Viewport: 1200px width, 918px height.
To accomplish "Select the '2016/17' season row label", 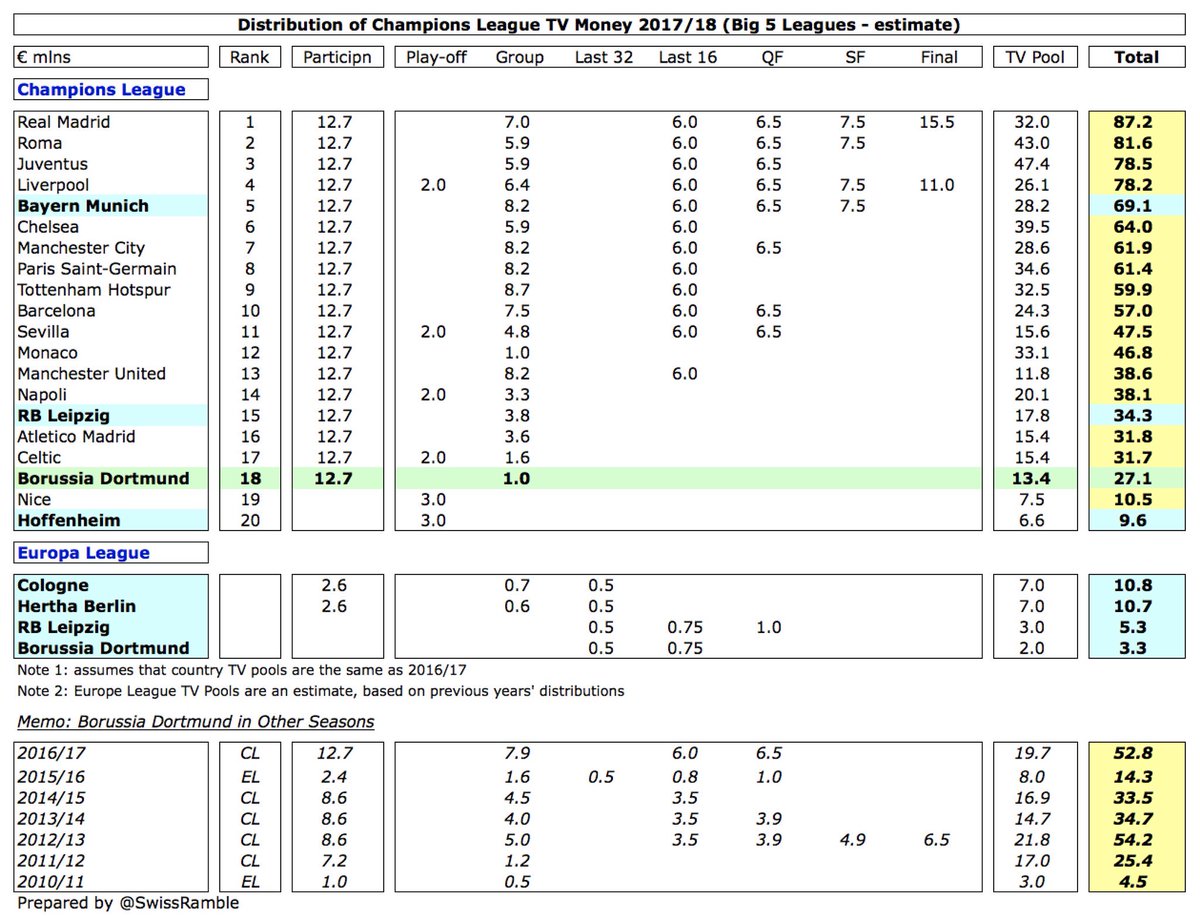I will (x=52, y=754).
